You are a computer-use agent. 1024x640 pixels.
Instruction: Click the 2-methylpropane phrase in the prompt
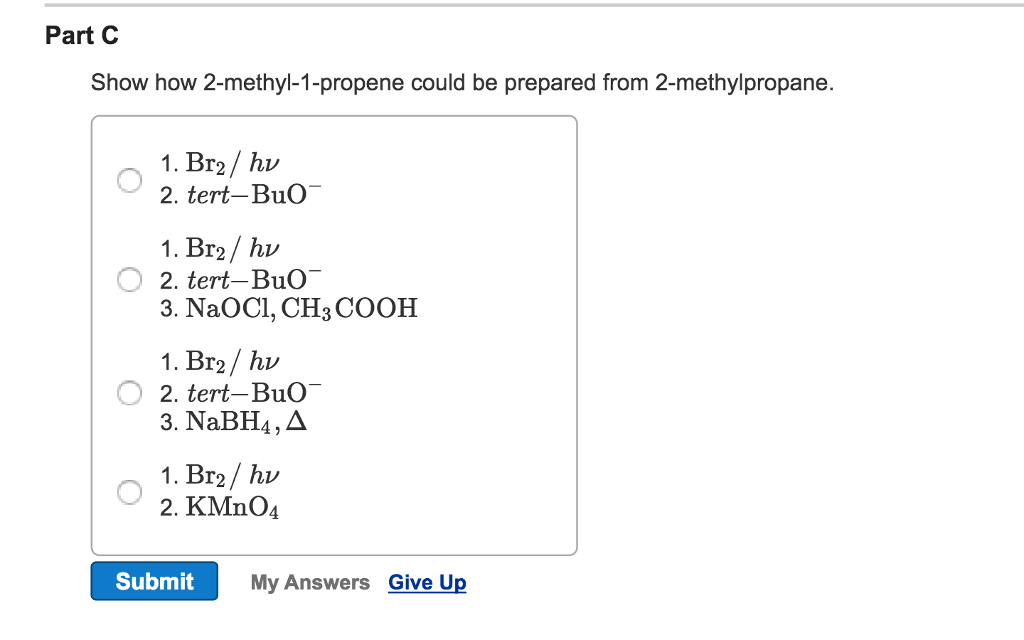coord(741,83)
